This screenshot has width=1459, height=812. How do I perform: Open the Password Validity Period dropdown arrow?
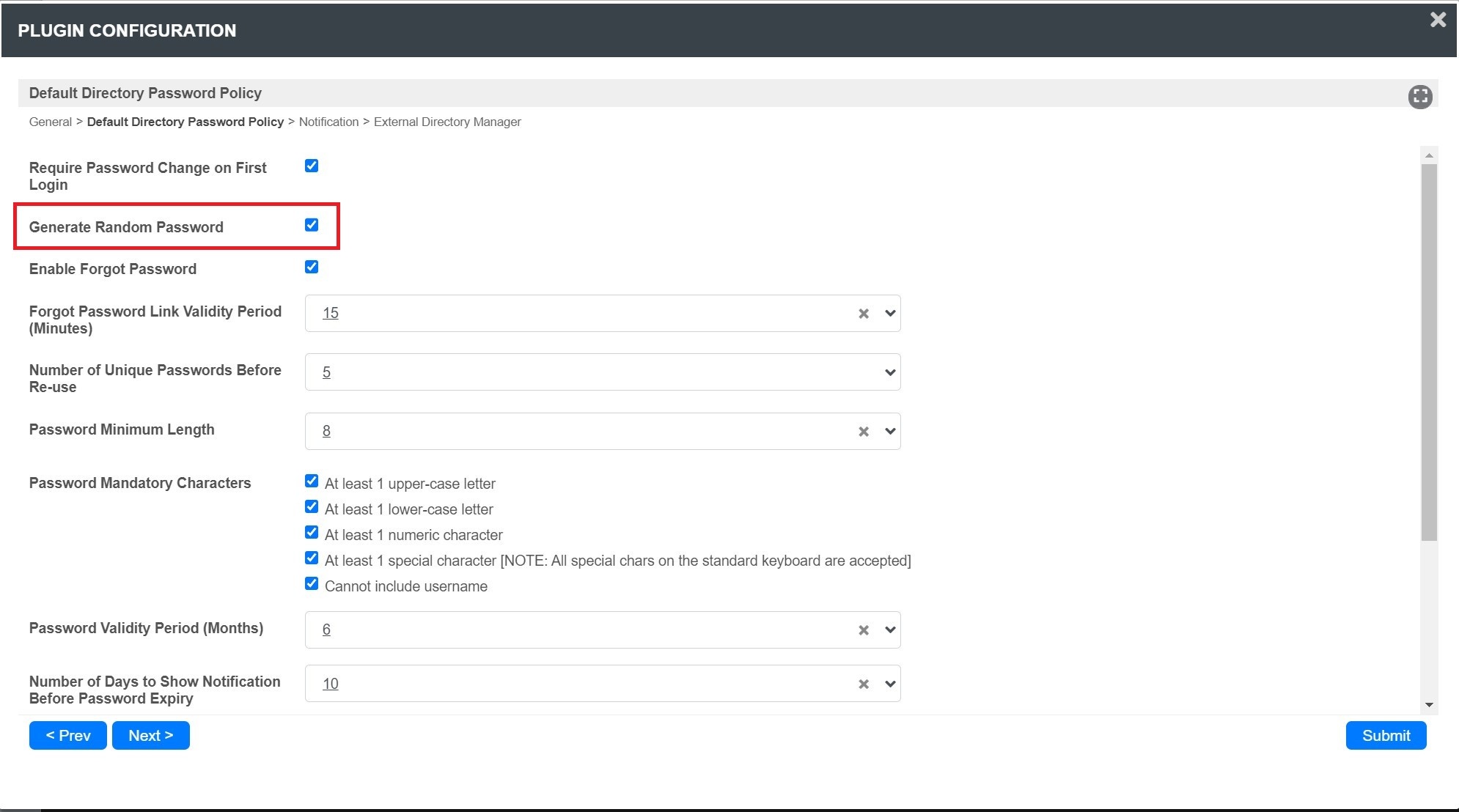pyautogui.click(x=890, y=630)
